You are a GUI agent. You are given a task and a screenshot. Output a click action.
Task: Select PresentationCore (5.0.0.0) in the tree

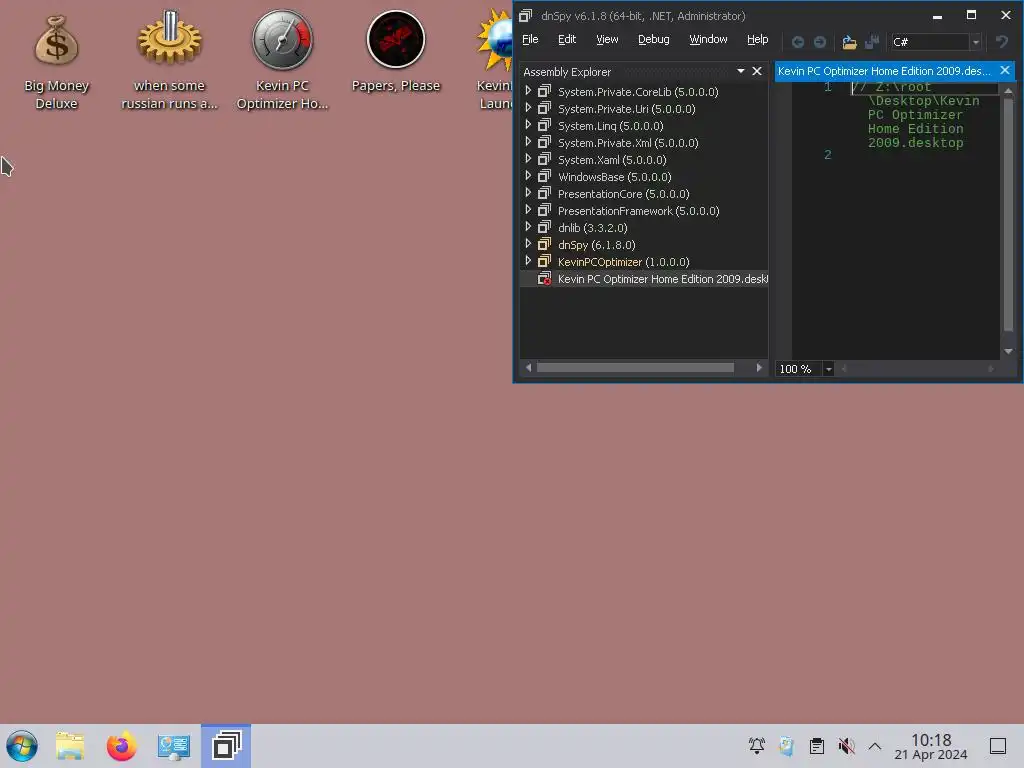point(623,194)
